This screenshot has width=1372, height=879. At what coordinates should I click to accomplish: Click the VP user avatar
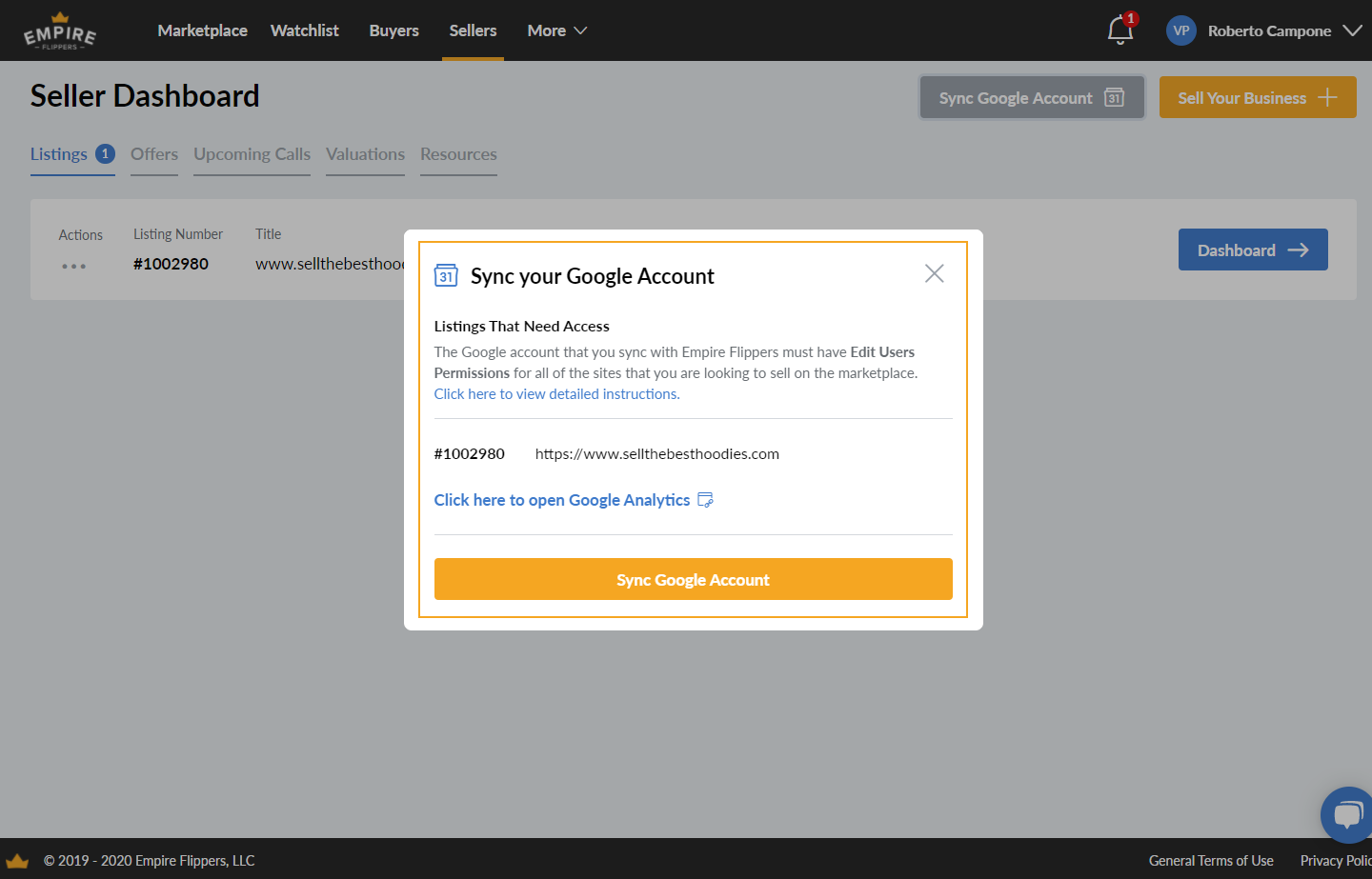[1181, 30]
